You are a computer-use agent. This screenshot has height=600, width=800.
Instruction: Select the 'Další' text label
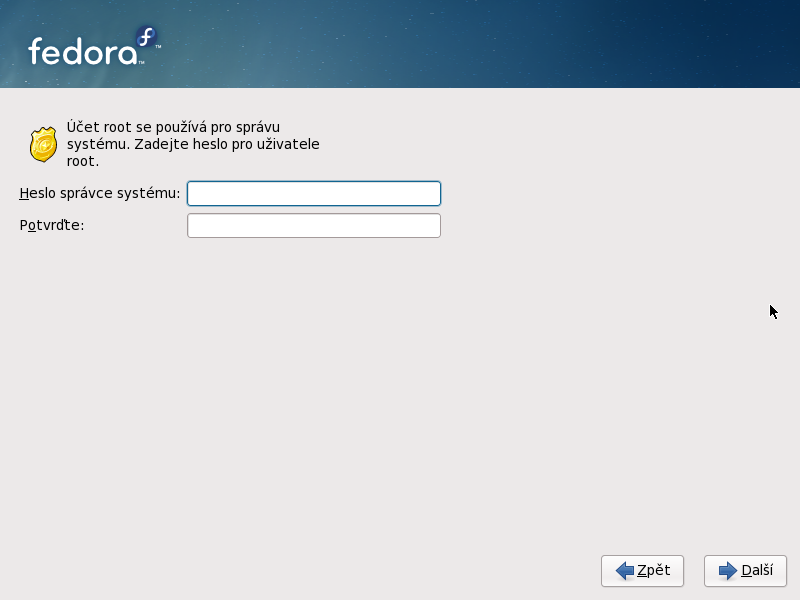coord(757,570)
